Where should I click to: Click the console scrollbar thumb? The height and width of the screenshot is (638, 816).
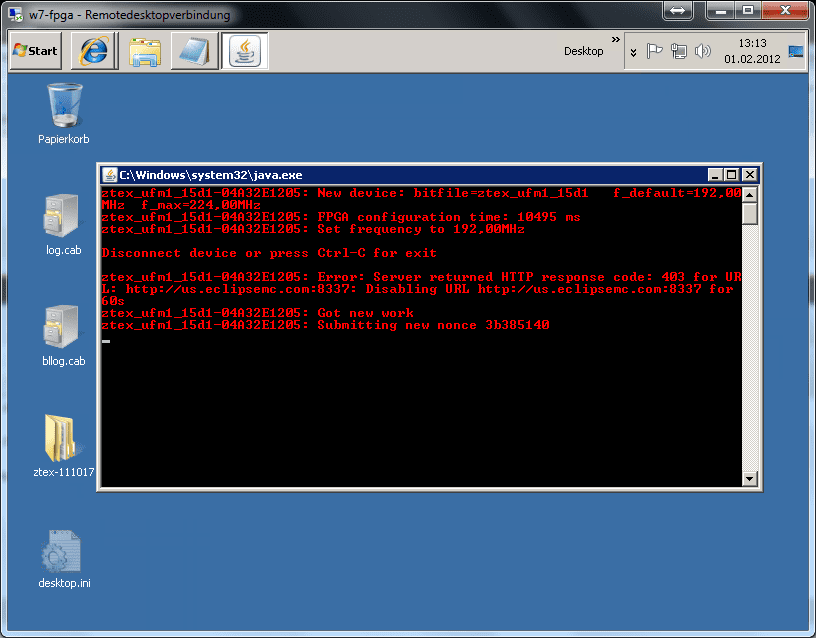coord(749,213)
